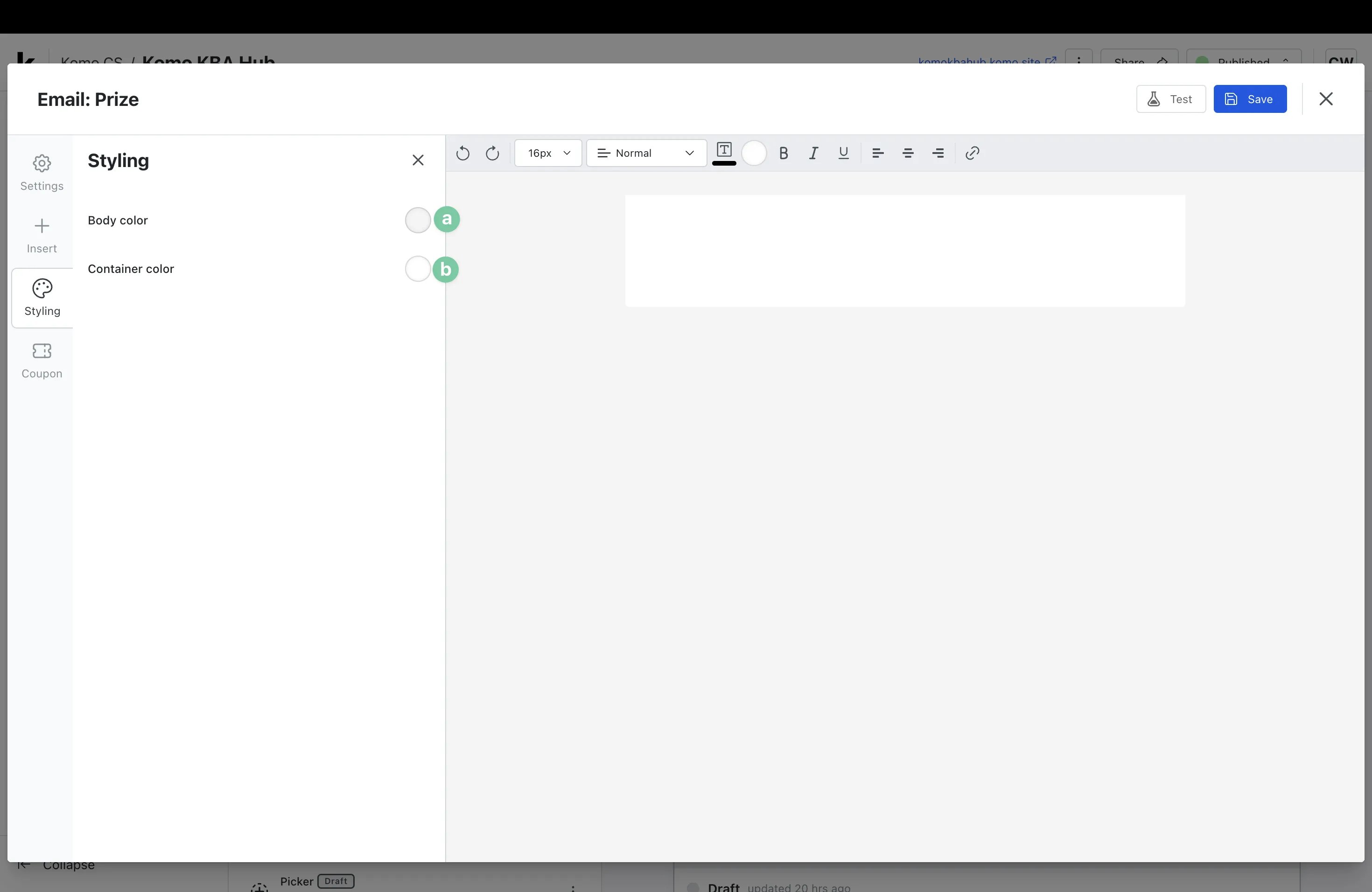Screen dimensions: 1372x892
Task: Open the Coupon sidebar tab
Action: click(x=42, y=361)
